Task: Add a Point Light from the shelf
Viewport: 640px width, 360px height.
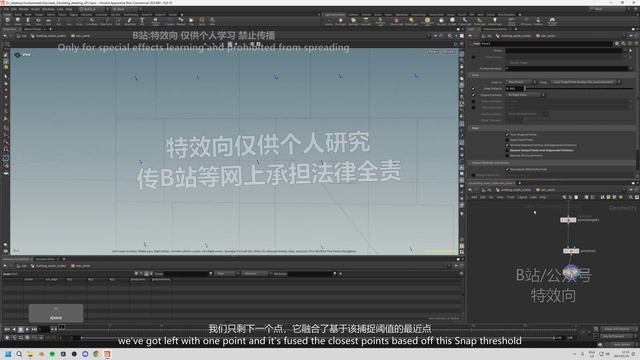Action: click(341, 21)
